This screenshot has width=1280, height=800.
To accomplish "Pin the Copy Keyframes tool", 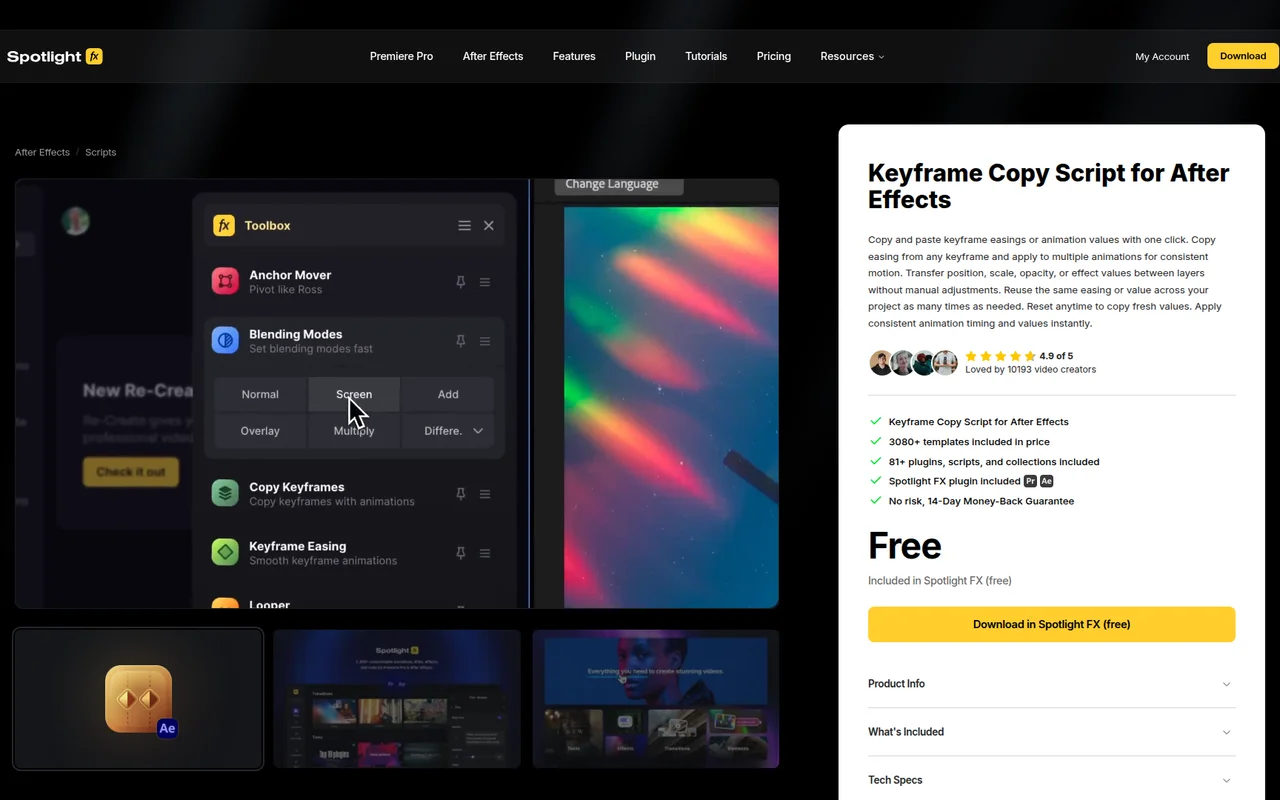I will 460,493.
